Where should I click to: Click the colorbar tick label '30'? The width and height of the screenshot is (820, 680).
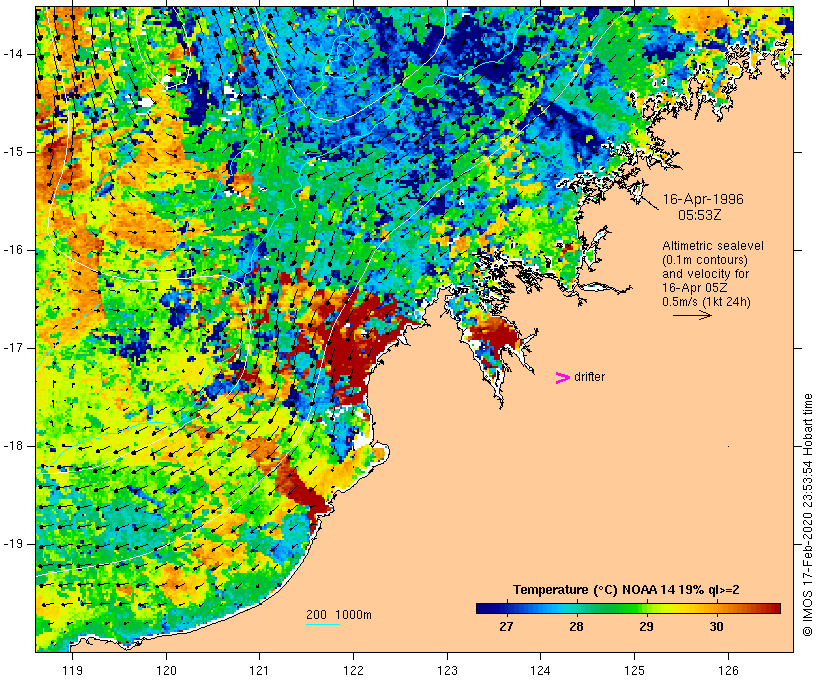716,627
